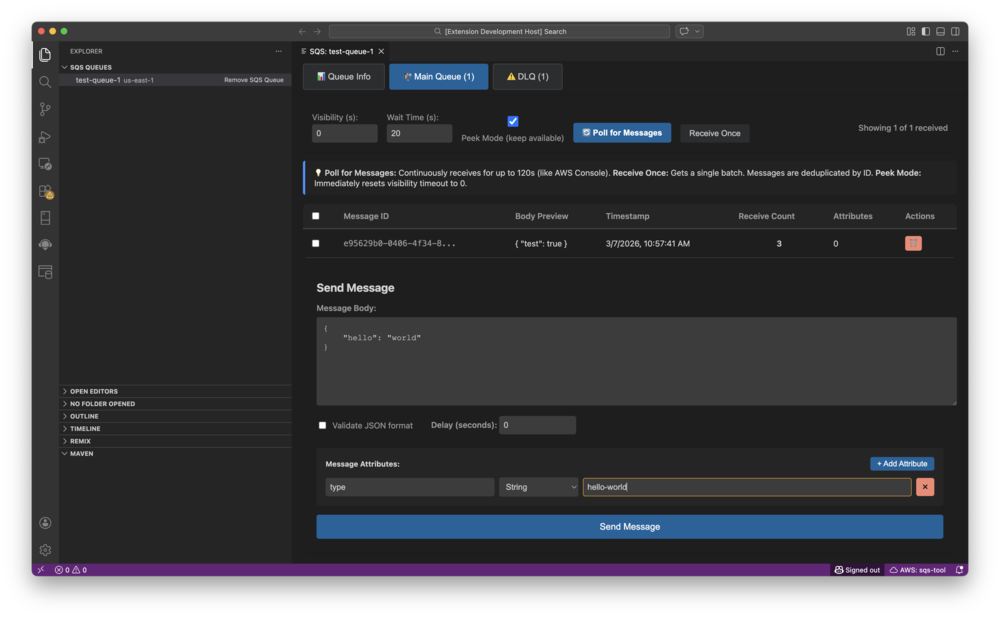Open editor more actions ellipsis
Image resolution: width=1000 pixels, height=618 pixels.
(955, 51)
